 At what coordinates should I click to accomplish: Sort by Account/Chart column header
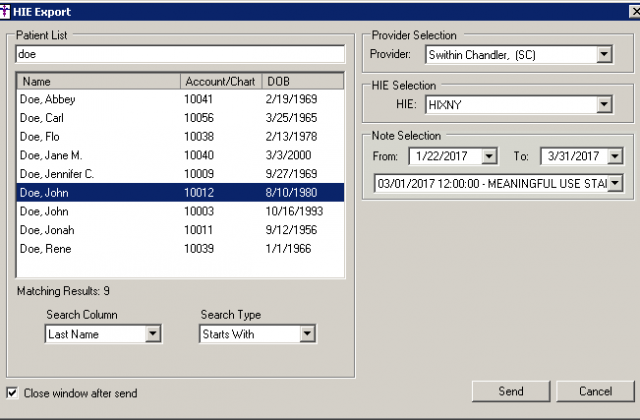click(x=220, y=81)
